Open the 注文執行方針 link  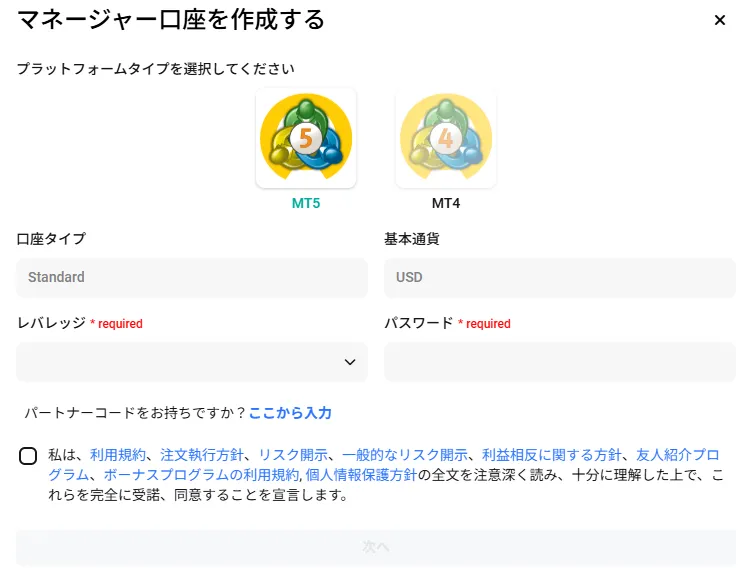coord(202,455)
